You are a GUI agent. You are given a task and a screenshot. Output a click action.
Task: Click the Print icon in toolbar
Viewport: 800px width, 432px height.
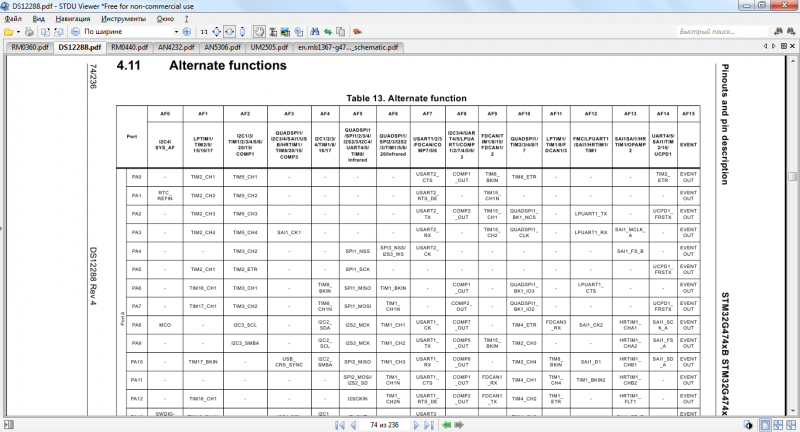tap(29, 32)
